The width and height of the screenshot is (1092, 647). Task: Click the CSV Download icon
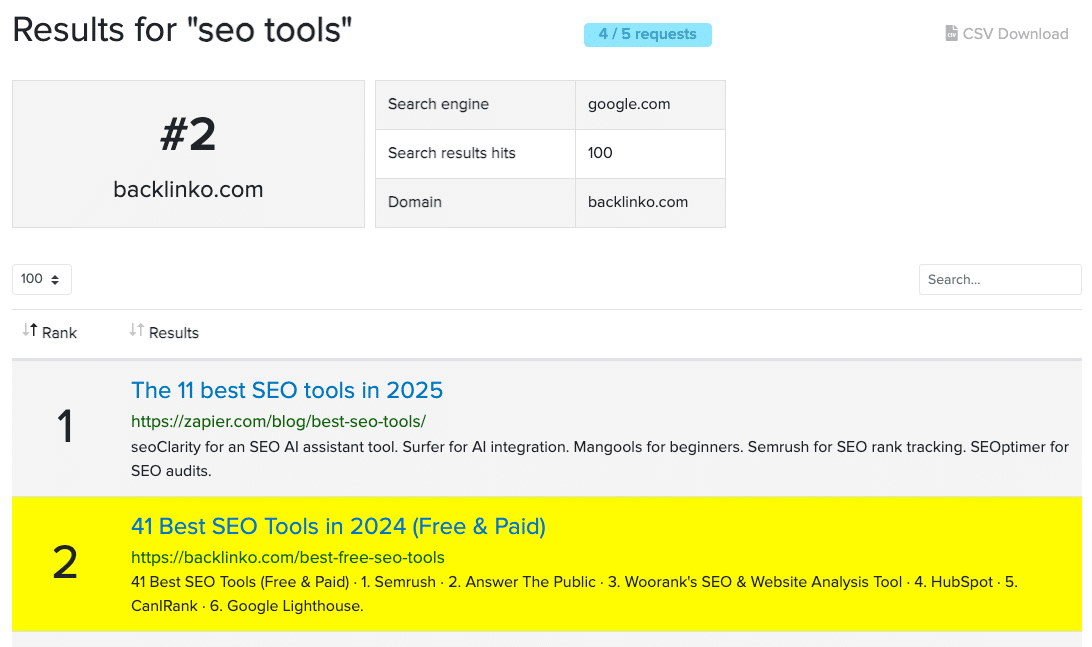tap(950, 33)
